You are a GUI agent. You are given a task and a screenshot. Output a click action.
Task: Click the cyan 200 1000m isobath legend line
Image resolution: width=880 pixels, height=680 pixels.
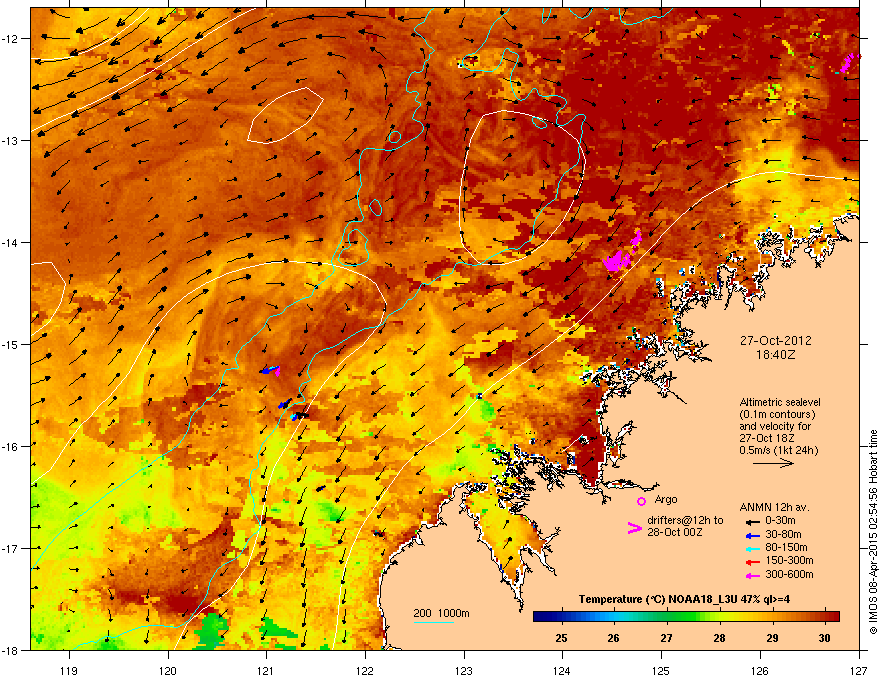(x=434, y=622)
